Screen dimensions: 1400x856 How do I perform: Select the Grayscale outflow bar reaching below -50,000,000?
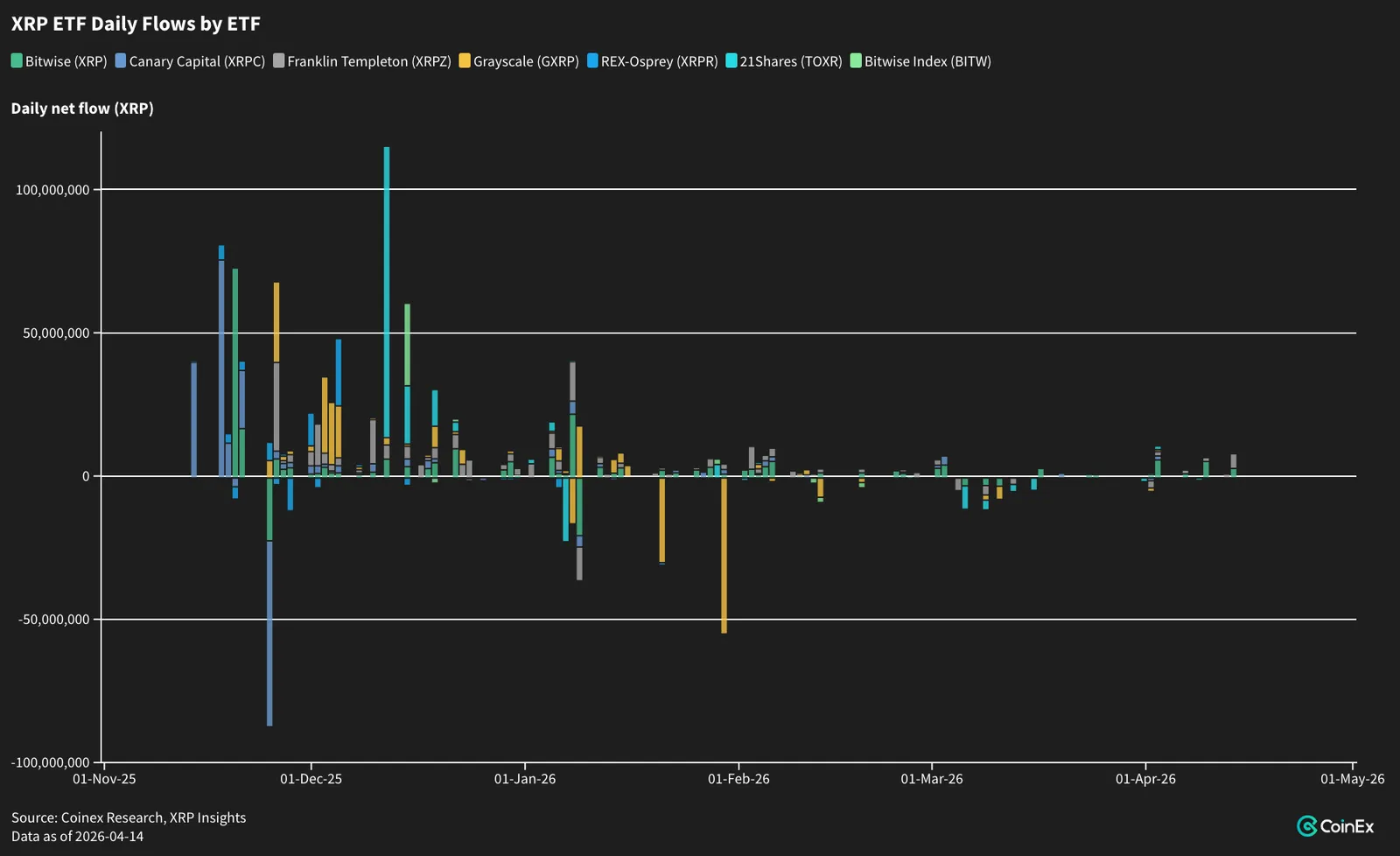[724, 555]
